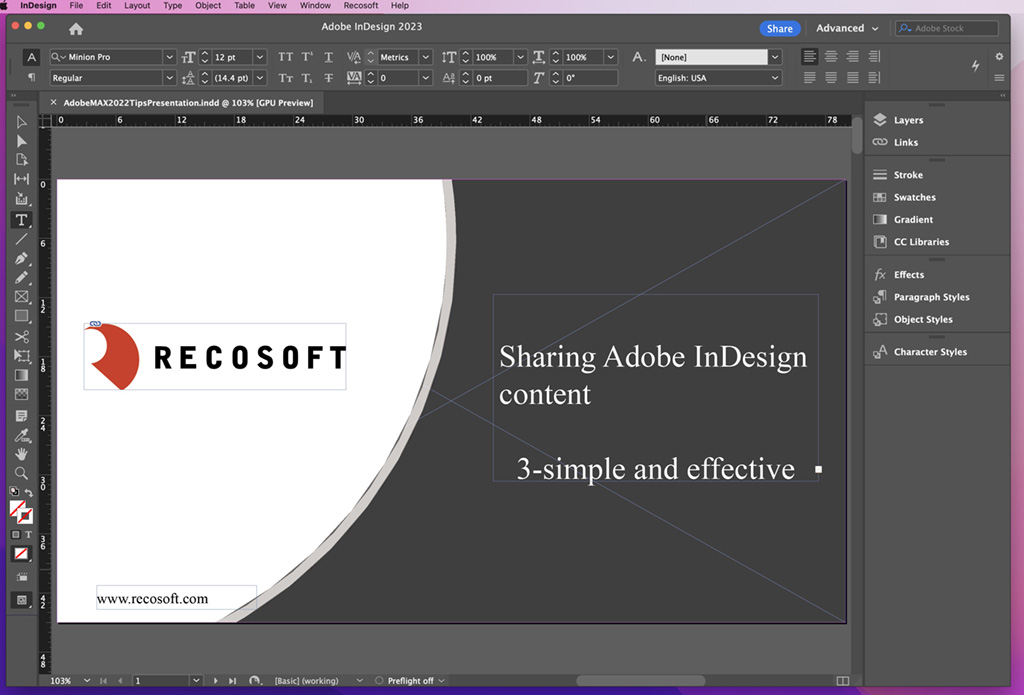This screenshot has height=695, width=1024.
Task: Open the English: USA language dropdown
Action: click(x=774, y=78)
